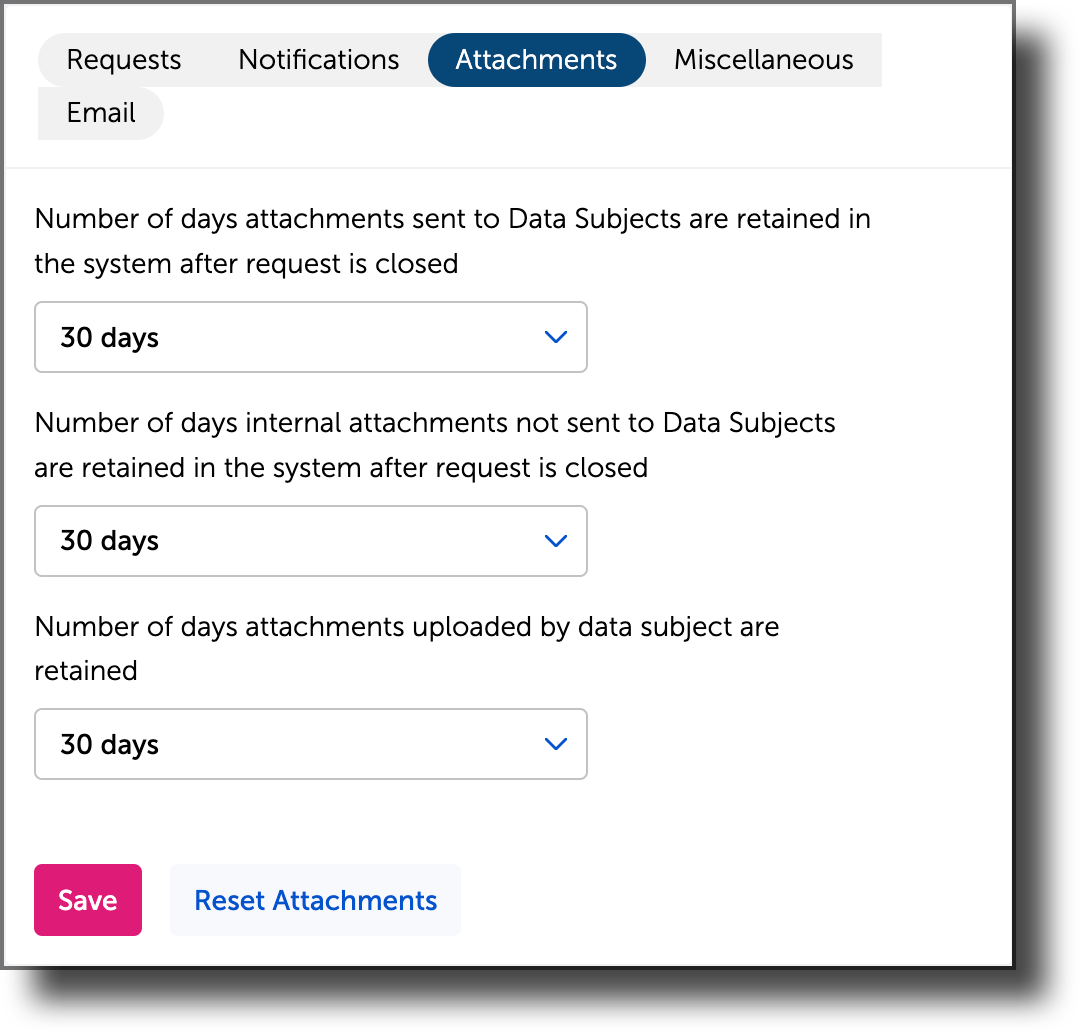Viewport: 1078px width, 1032px height.
Task: Click the 30 days value in the second dropdown
Action: pos(108,541)
